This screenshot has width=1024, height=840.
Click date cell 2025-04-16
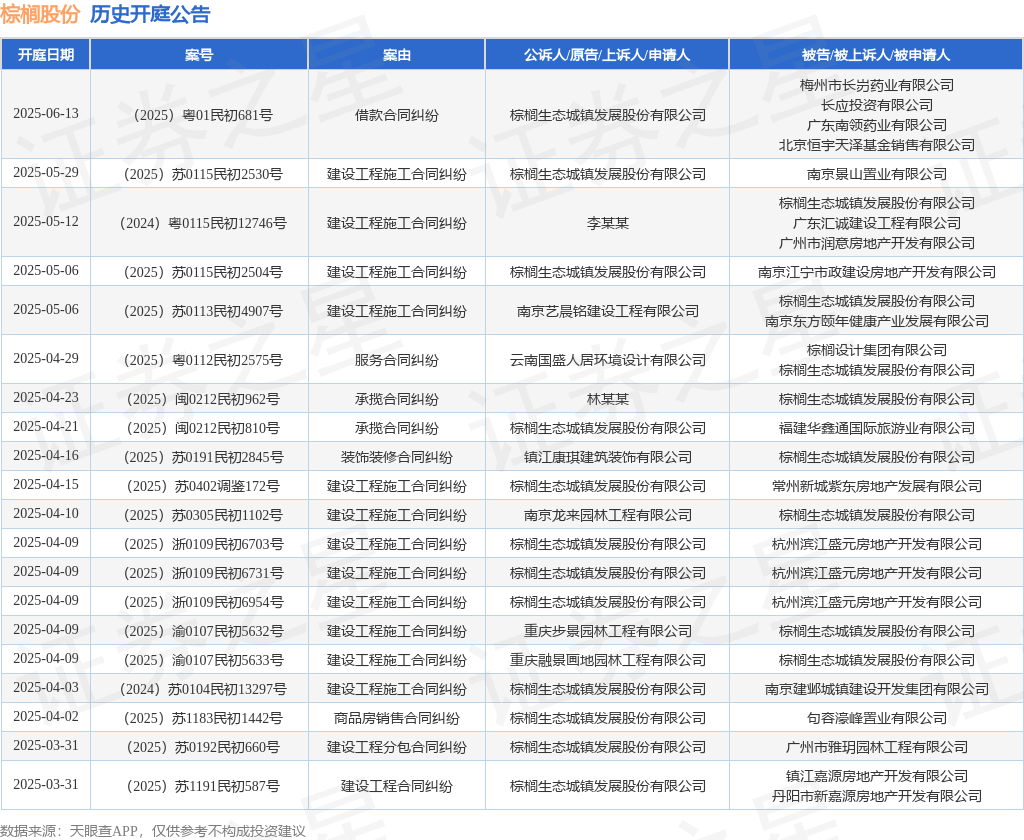coord(46,456)
